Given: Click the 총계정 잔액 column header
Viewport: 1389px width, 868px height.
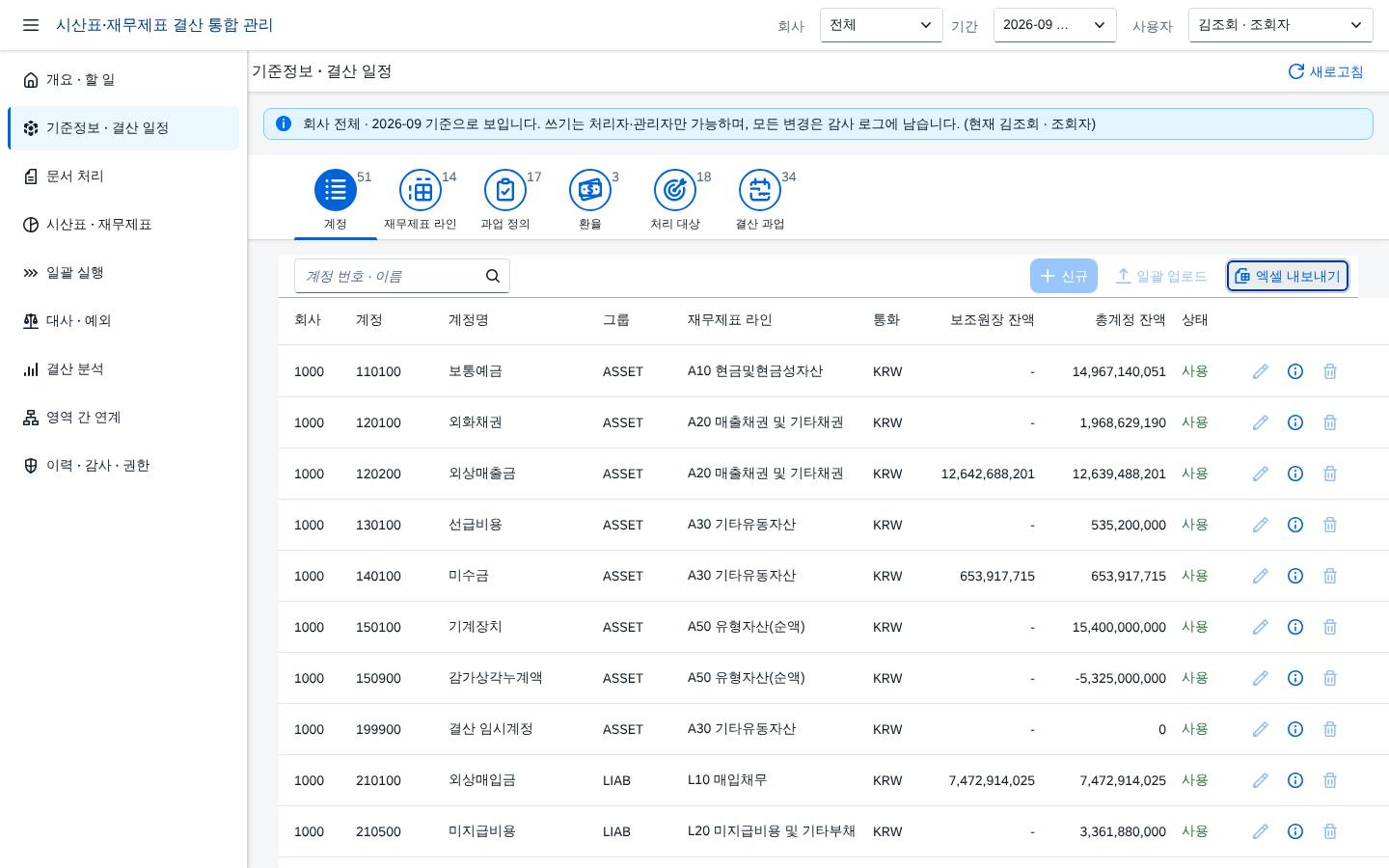Looking at the screenshot, I should (1130, 320).
